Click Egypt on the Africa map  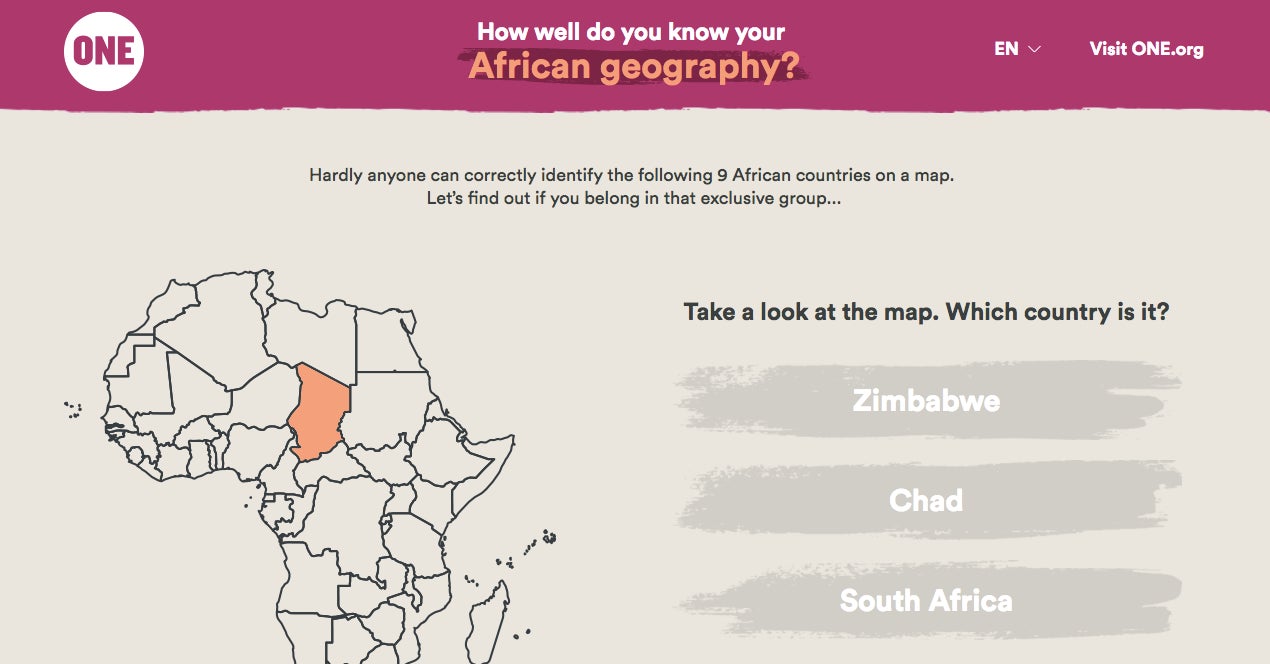tap(388, 338)
